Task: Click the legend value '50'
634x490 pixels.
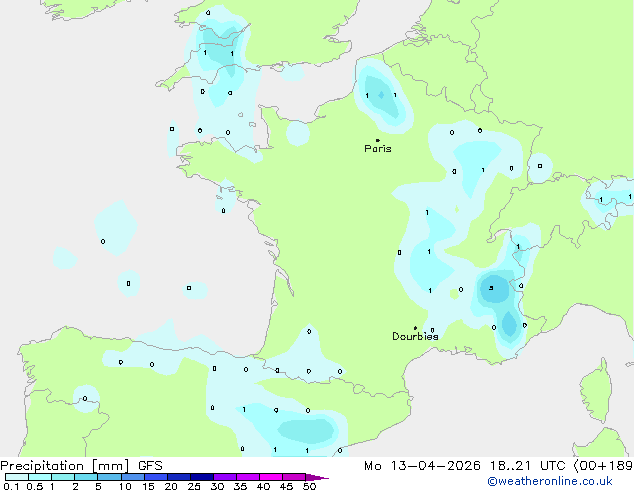Action: pyautogui.click(x=309, y=486)
